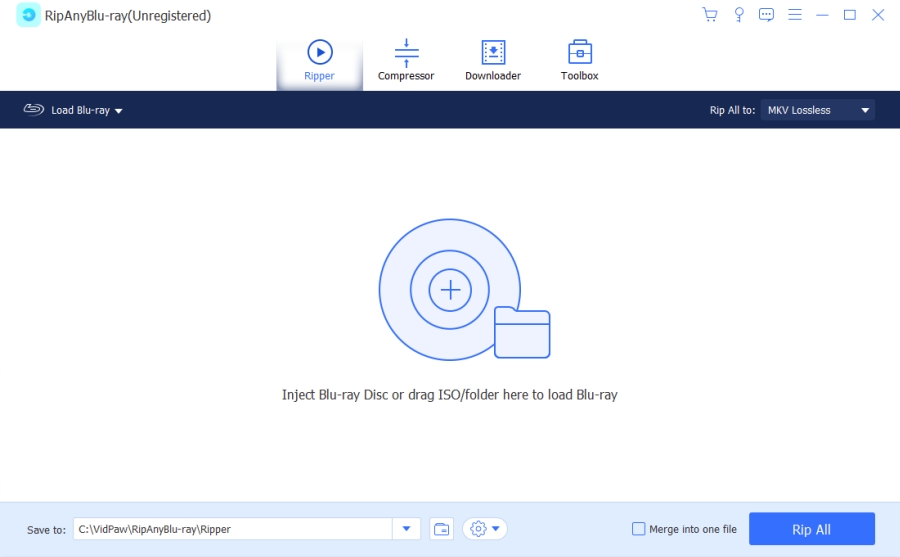The height and width of the screenshot is (557, 900).
Task: Open the register key icon
Action: [739, 15]
